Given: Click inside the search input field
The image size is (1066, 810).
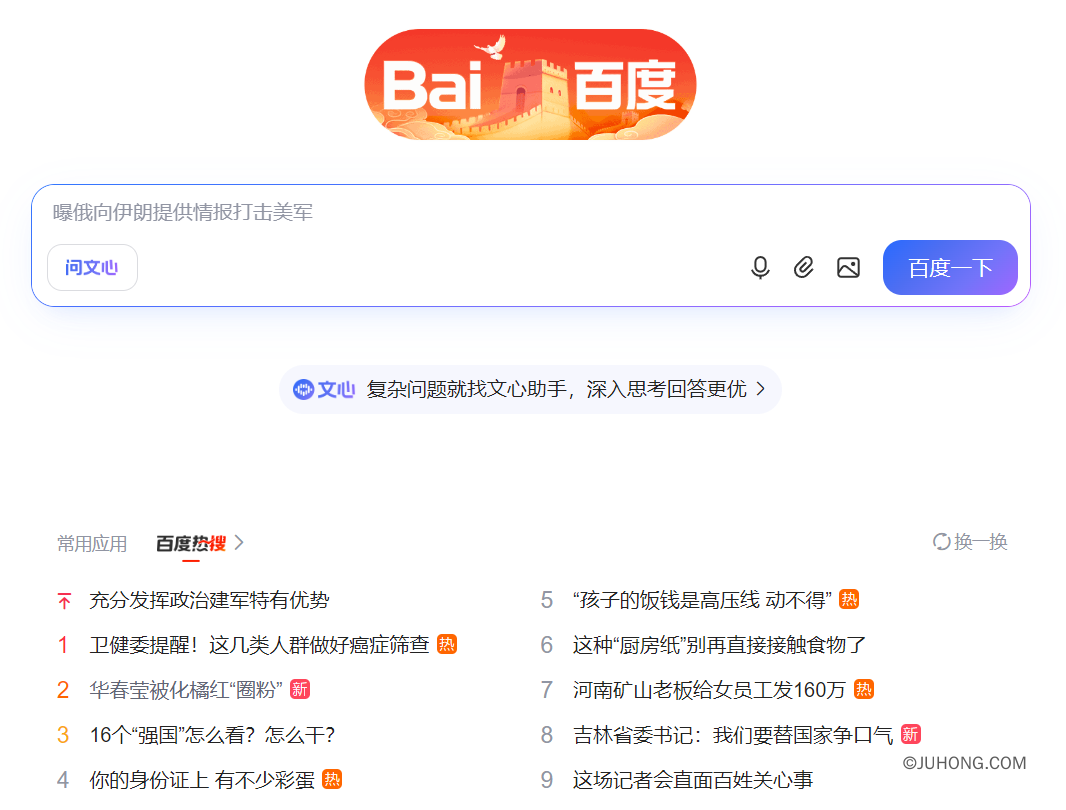Looking at the screenshot, I should tap(400, 212).
